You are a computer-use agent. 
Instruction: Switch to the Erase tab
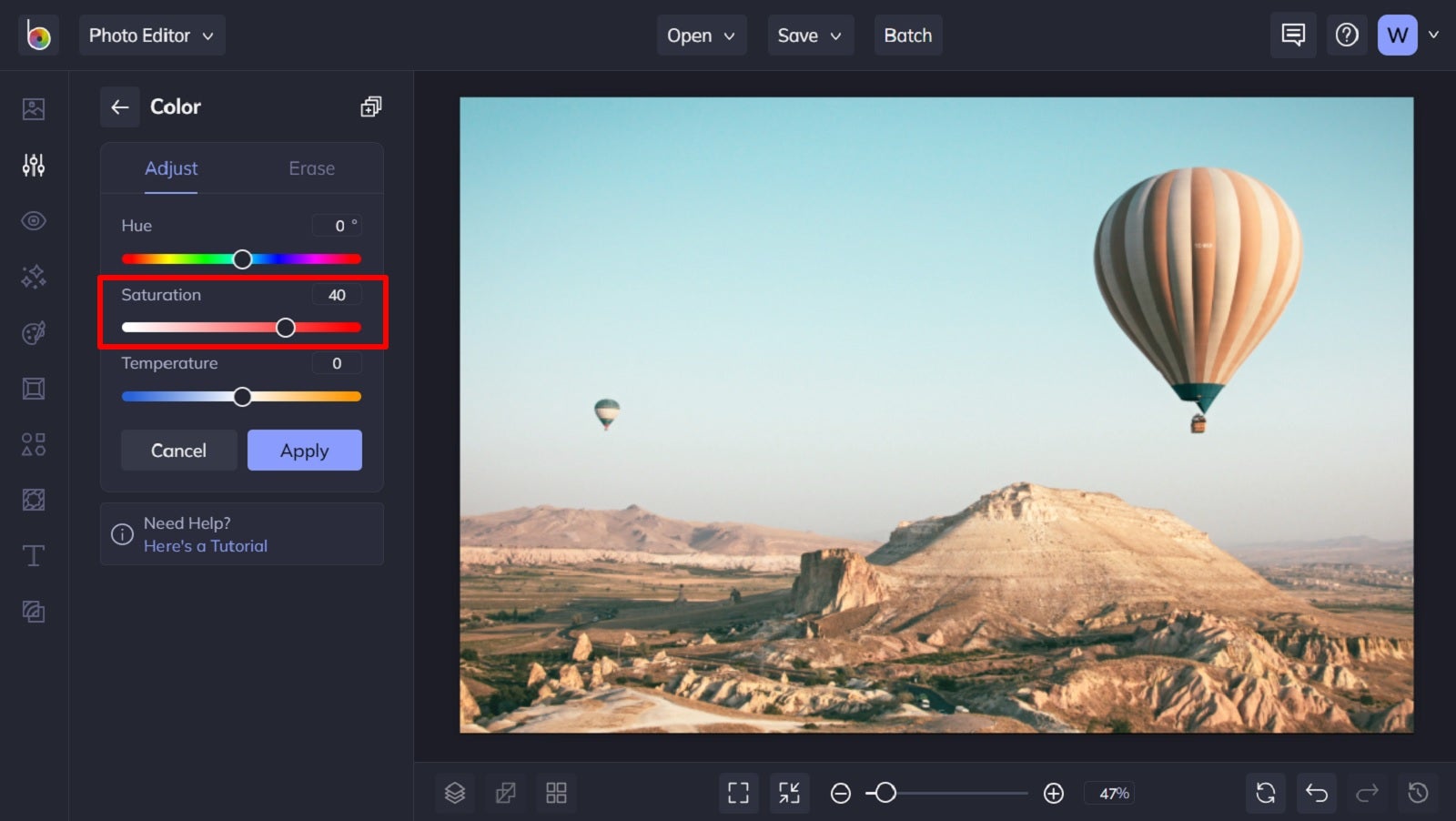click(312, 168)
